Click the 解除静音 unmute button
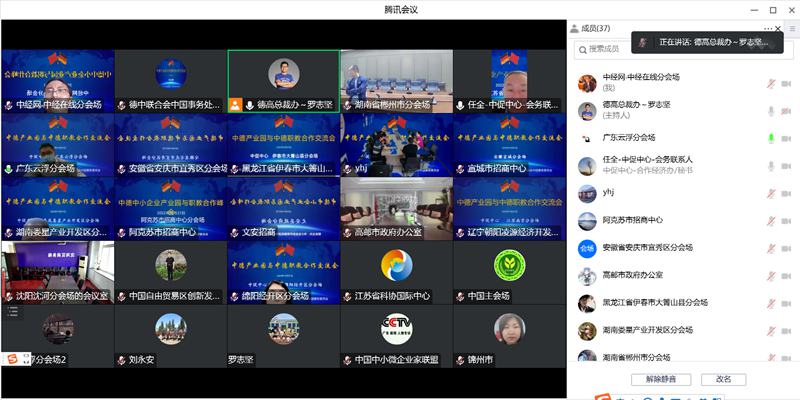Screen dimensions: 800x400 [x=661, y=379]
